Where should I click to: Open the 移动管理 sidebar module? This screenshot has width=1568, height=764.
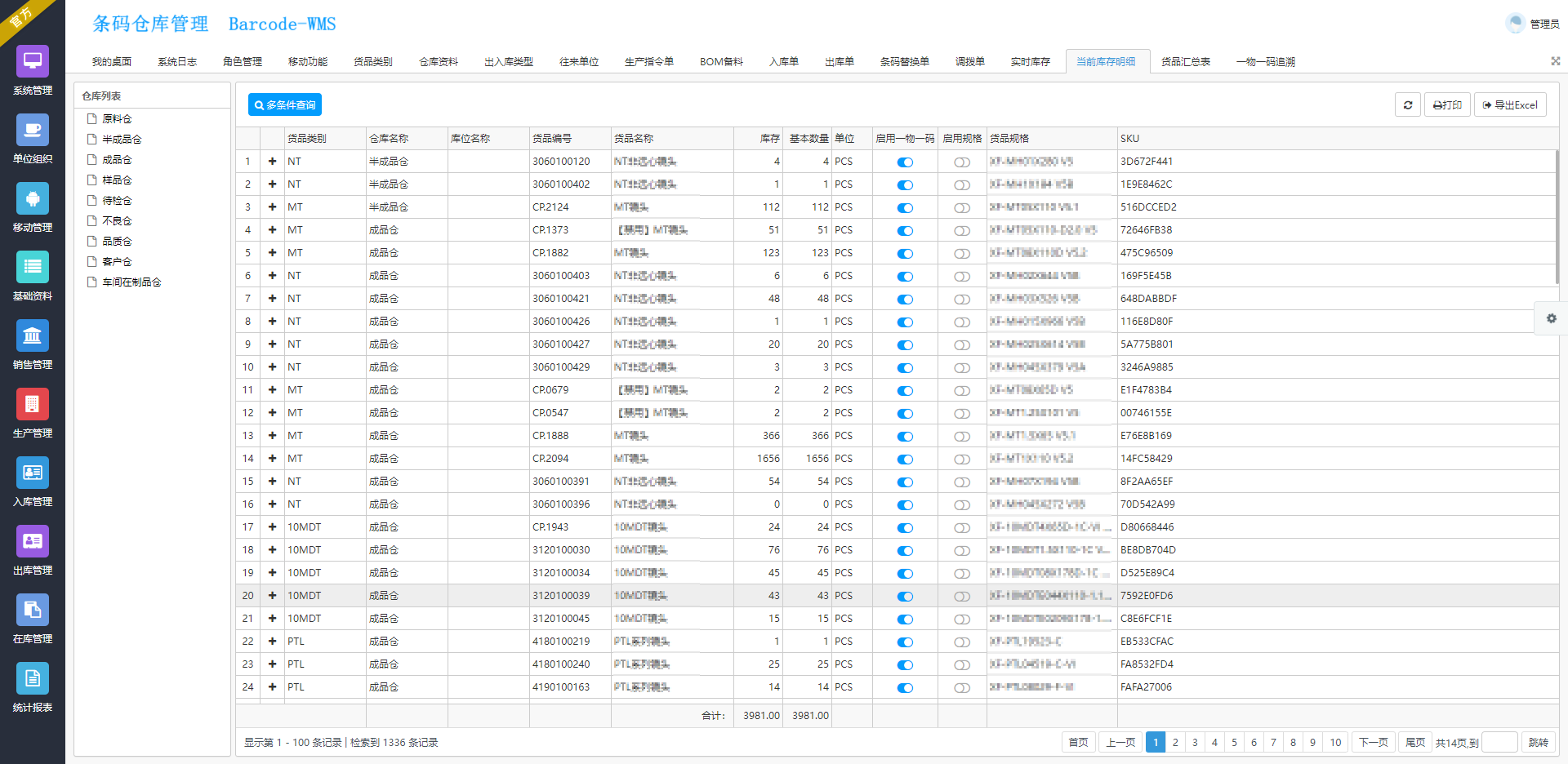point(33,208)
